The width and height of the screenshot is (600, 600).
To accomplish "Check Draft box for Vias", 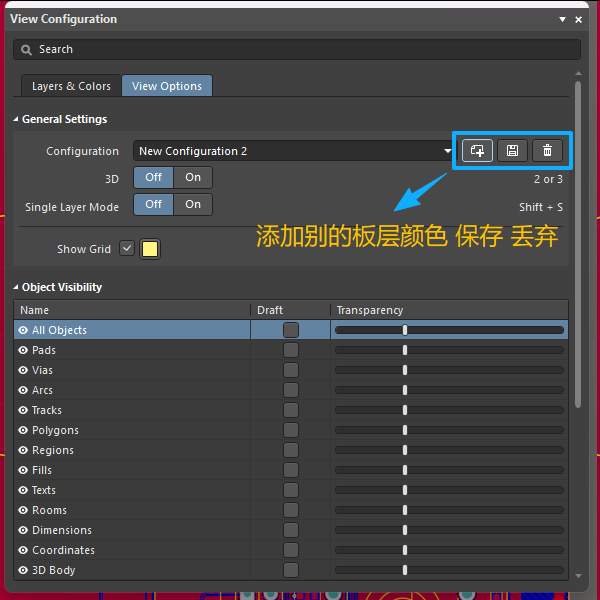I will [291, 370].
